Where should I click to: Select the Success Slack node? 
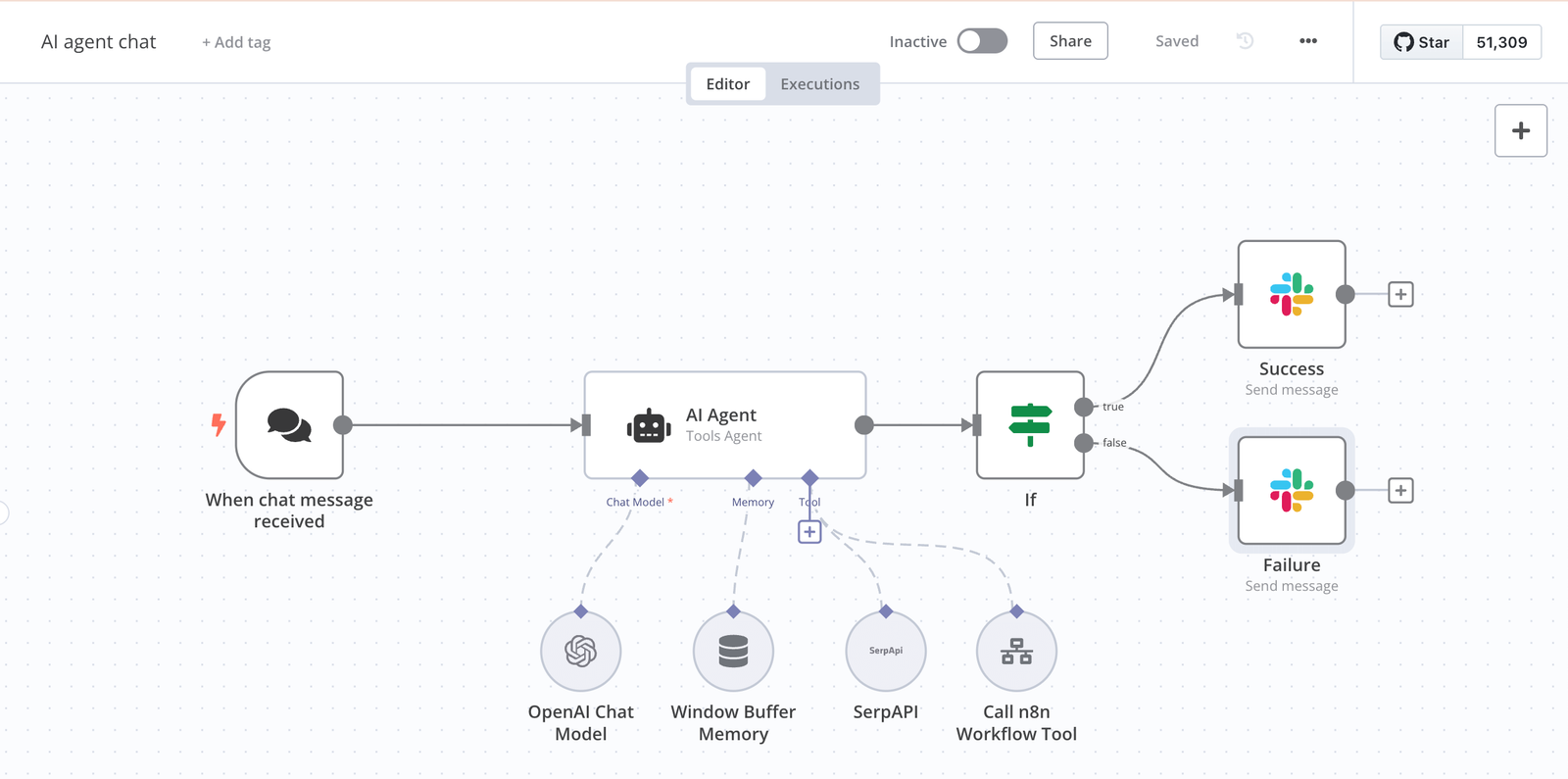pos(1292,294)
